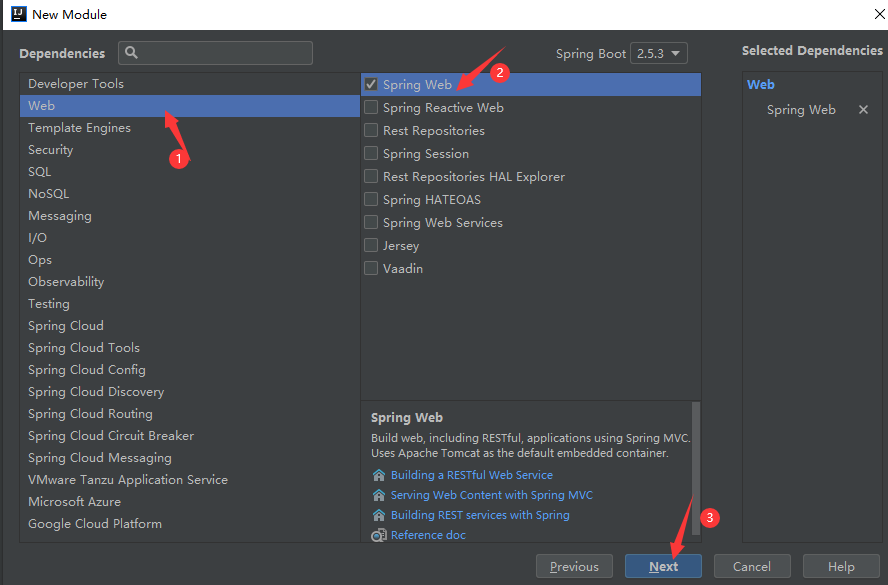
Task: Enable the Spring Reactive Web checkbox
Action: [371, 108]
